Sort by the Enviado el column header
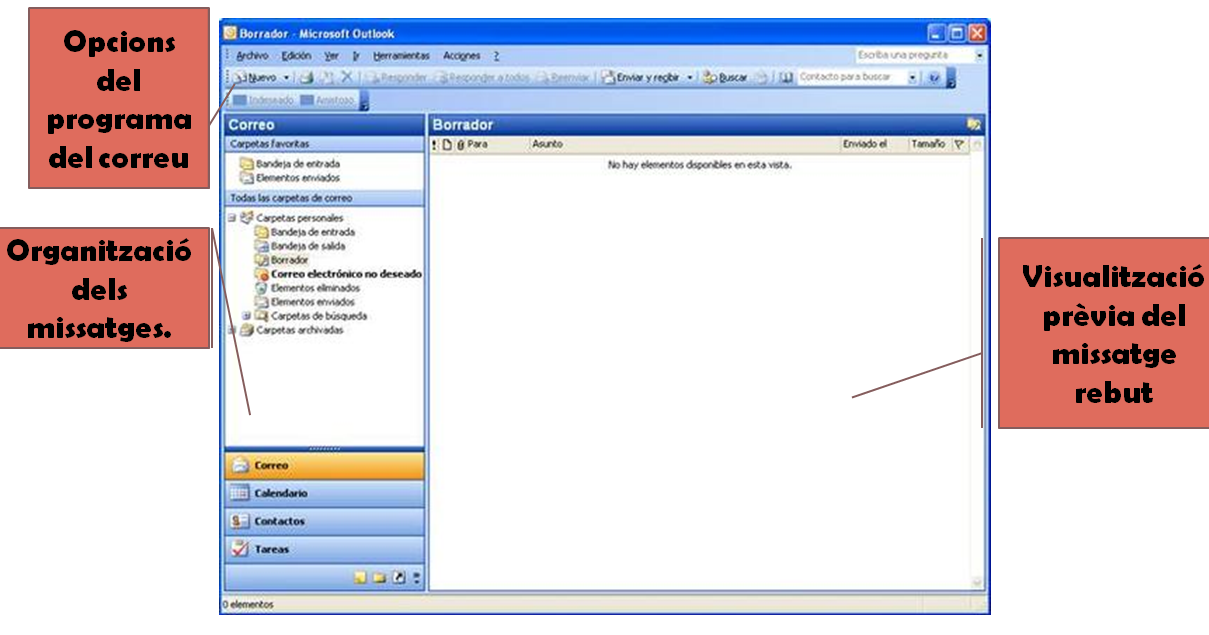Image resolution: width=1209 pixels, height=635 pixels. coord(874,145)
